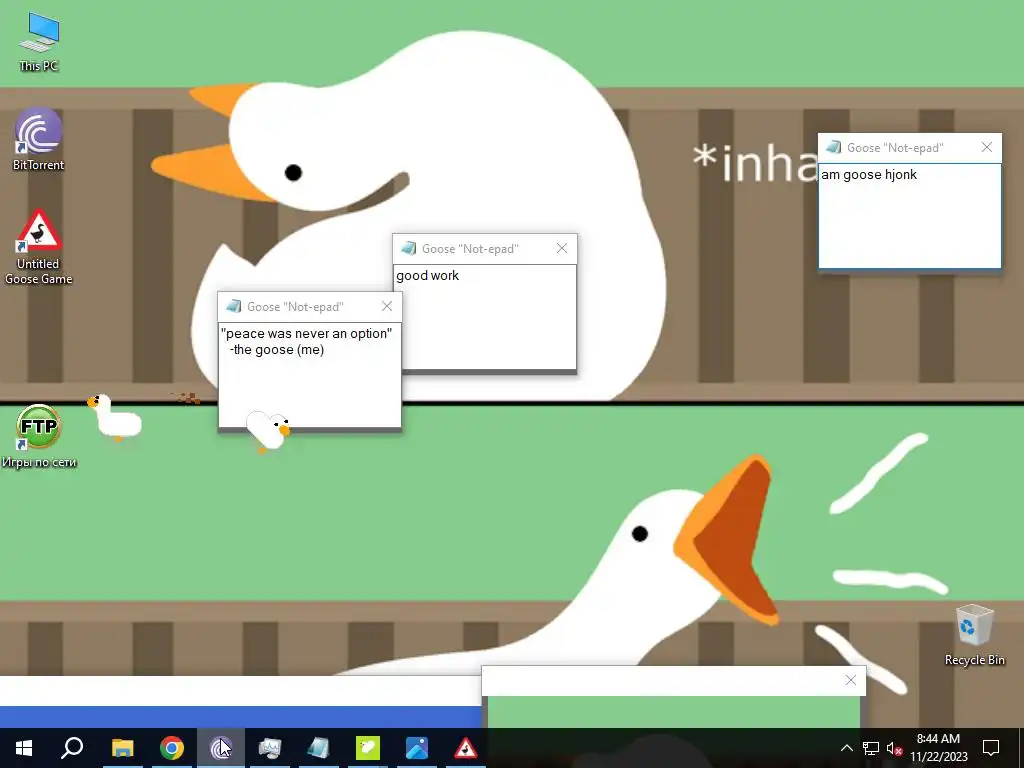Show hidden system tray icons
The width and height of the screenshot is (1024, 768).
846,748
